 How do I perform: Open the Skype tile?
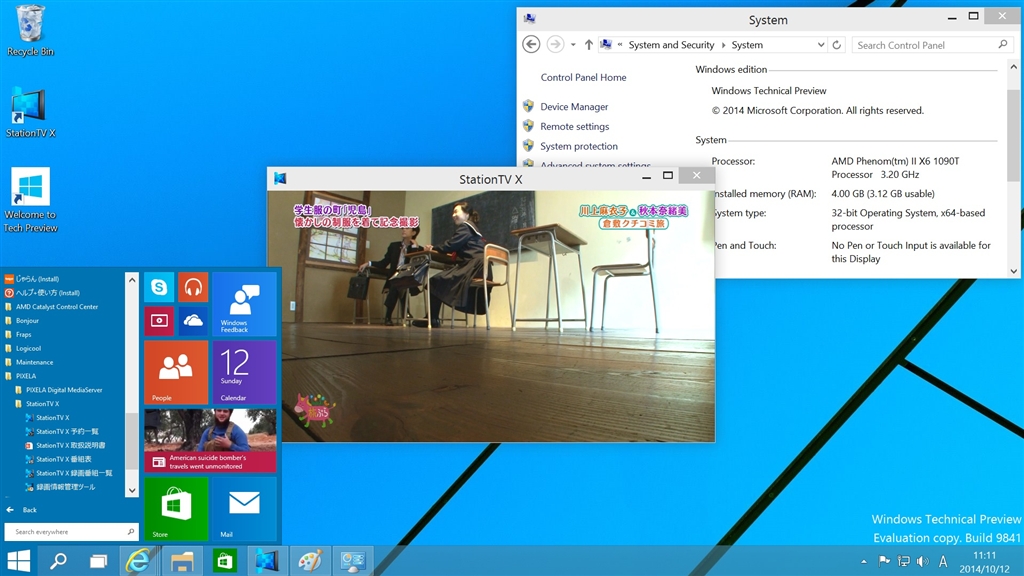coord(159,288)
